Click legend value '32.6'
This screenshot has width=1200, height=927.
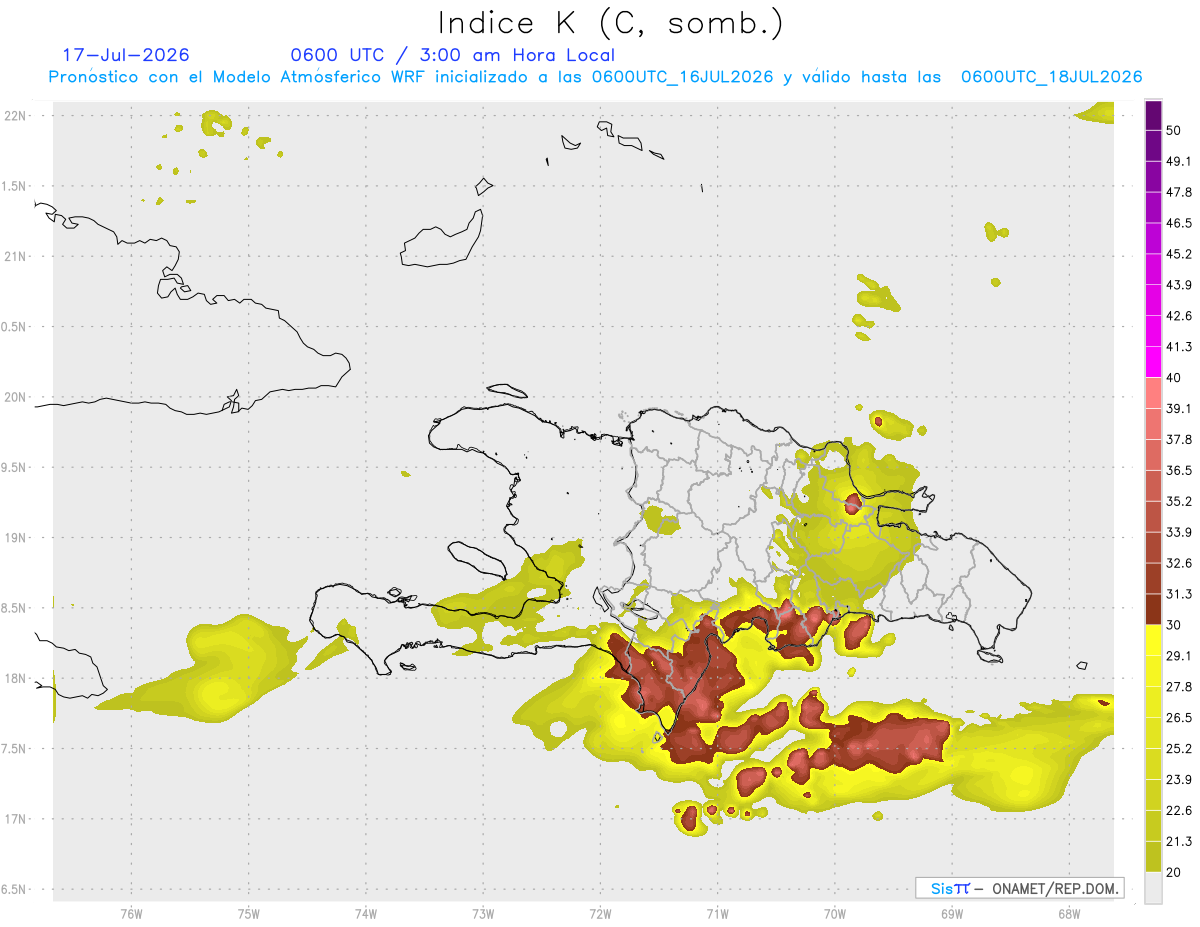pos(1179,563)
